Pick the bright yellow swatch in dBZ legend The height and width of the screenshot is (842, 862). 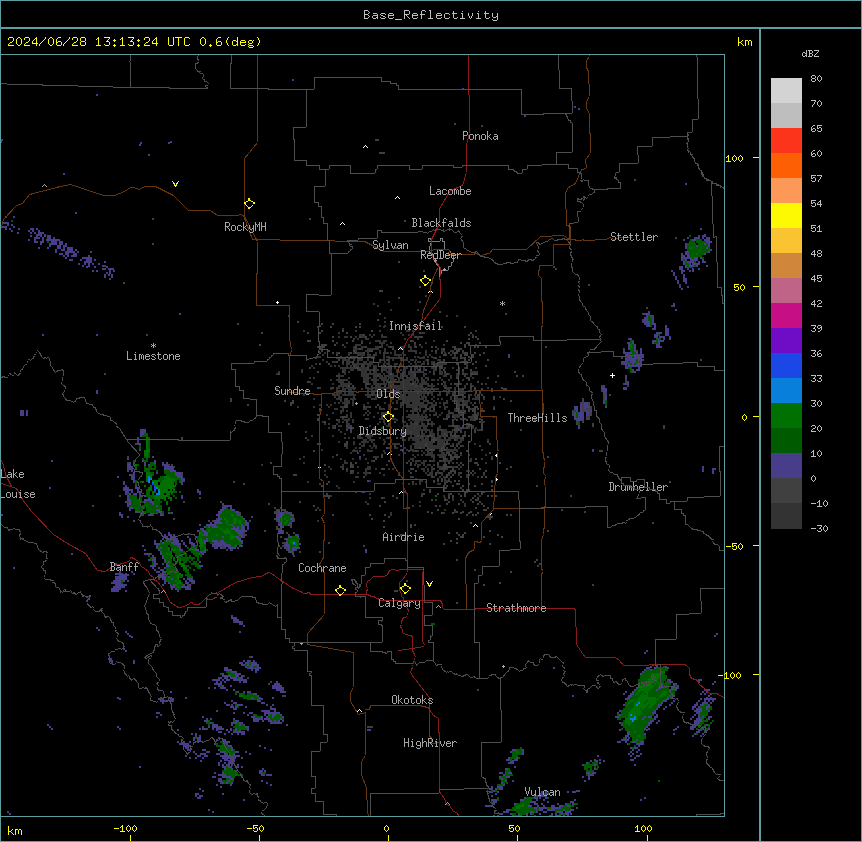click(786, 215)
